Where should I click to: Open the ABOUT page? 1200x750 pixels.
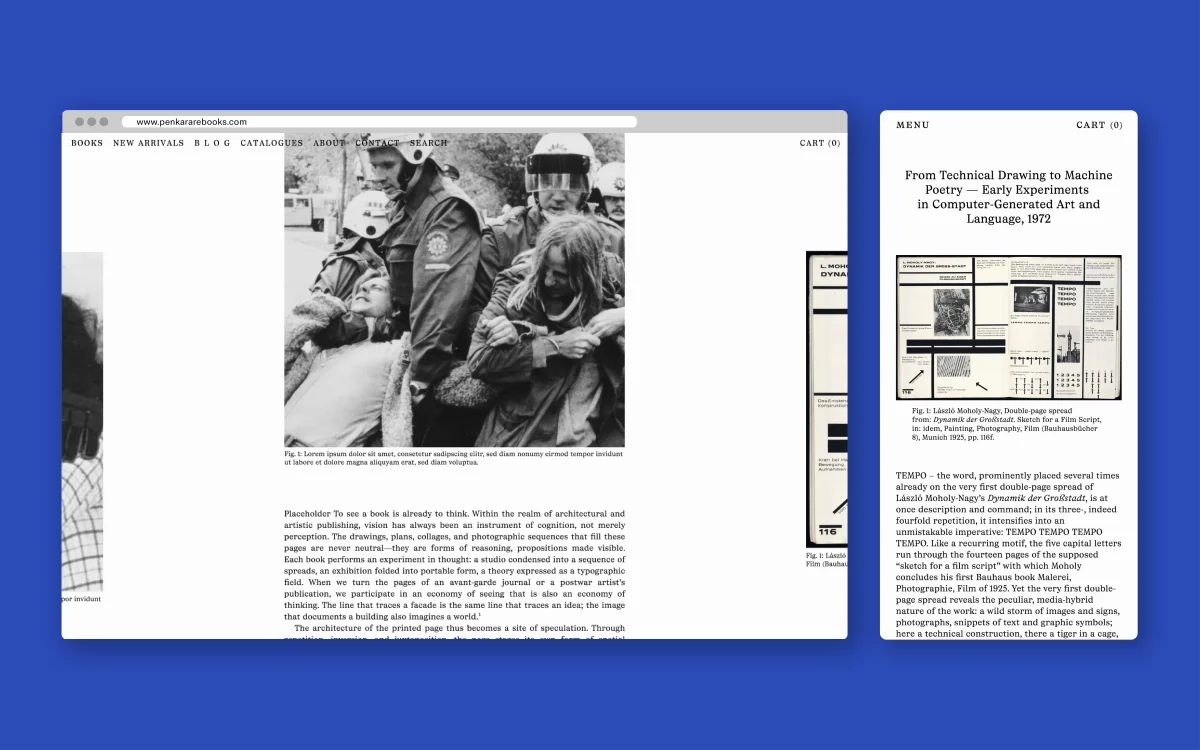pos(329,143)
